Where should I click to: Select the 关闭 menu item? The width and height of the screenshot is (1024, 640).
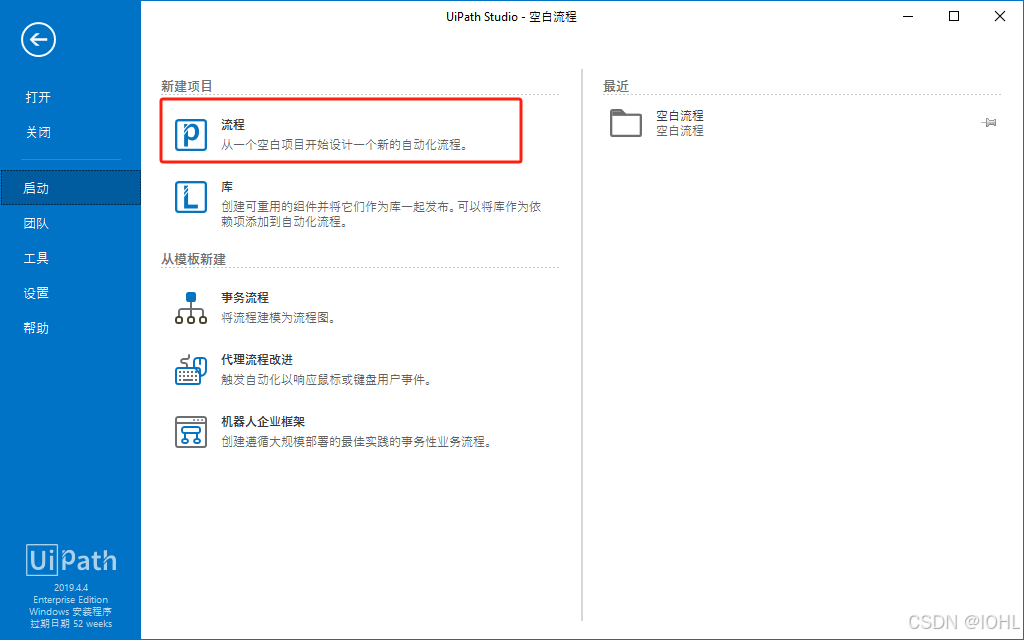click(x=38, y=132)
